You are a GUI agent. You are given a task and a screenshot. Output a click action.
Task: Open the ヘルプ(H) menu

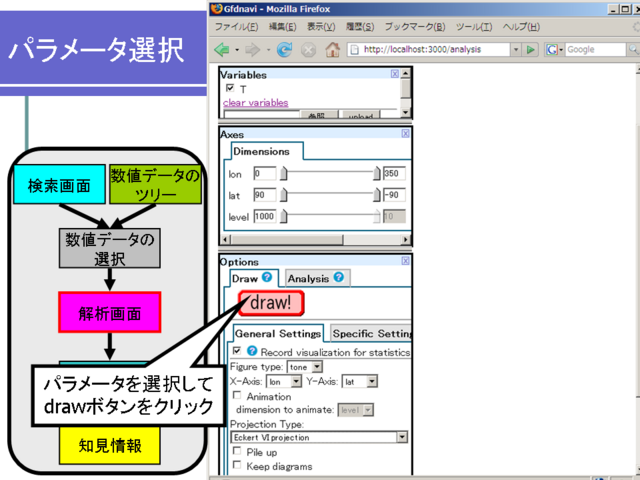click(521, 27)
